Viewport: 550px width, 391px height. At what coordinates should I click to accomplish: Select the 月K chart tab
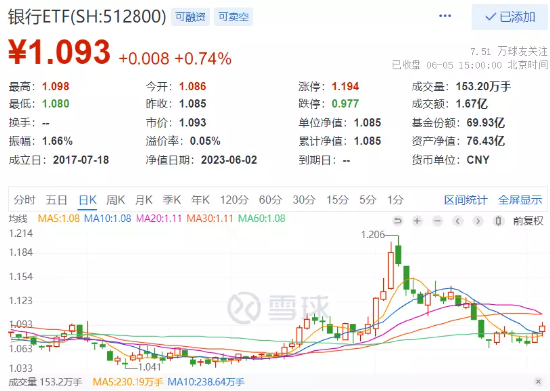pos(144,200)
